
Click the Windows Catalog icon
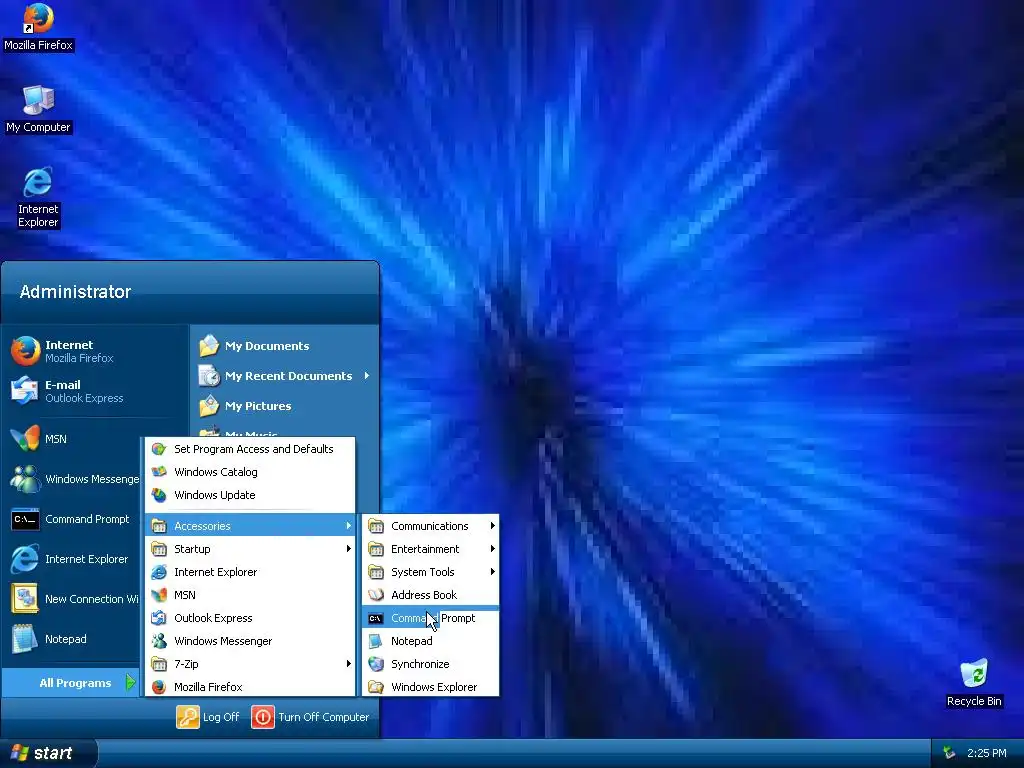(x=159, y=472)
